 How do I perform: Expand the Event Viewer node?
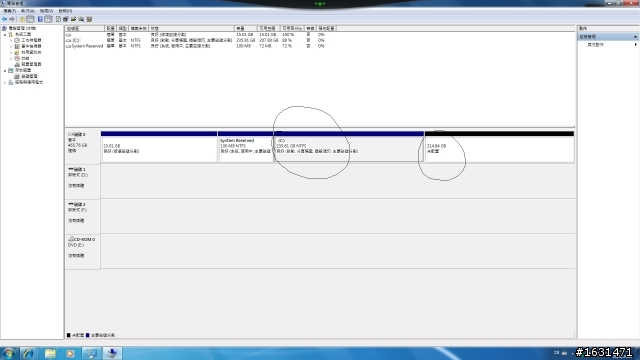pos(11,47)
